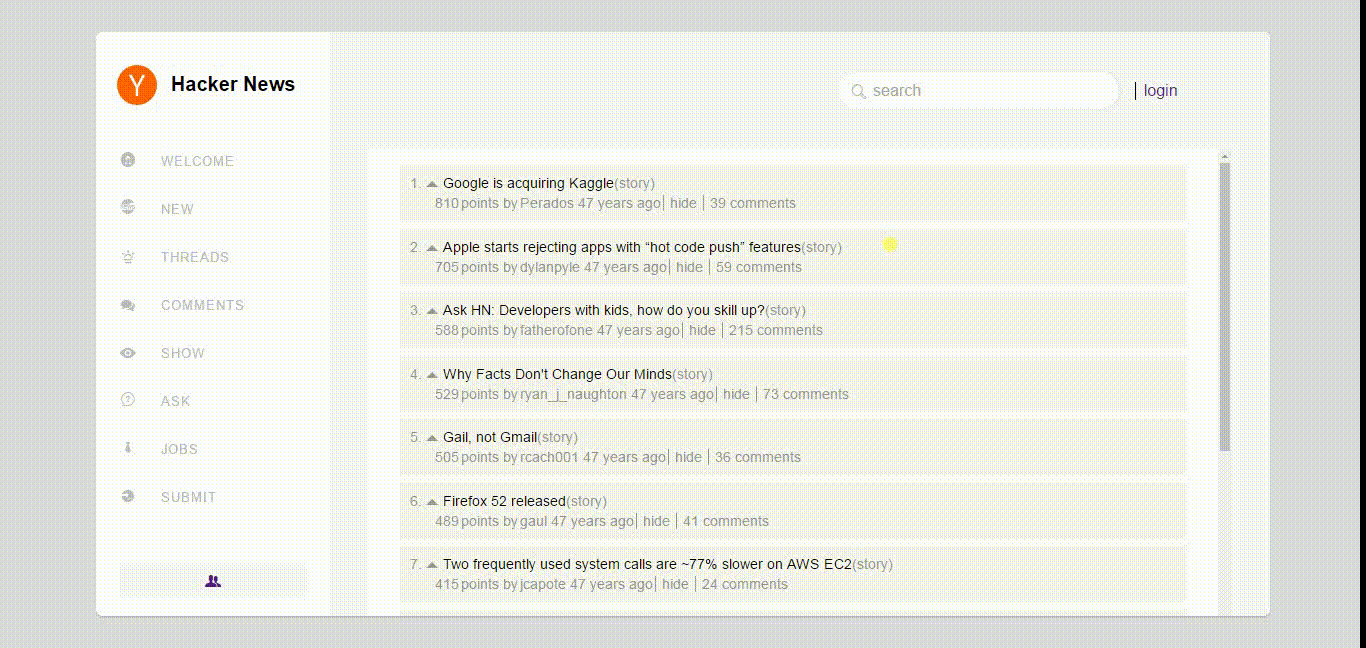Open the Gail, not Gmail story
This screenshot has height=648, width=1366.
[490, 437]
